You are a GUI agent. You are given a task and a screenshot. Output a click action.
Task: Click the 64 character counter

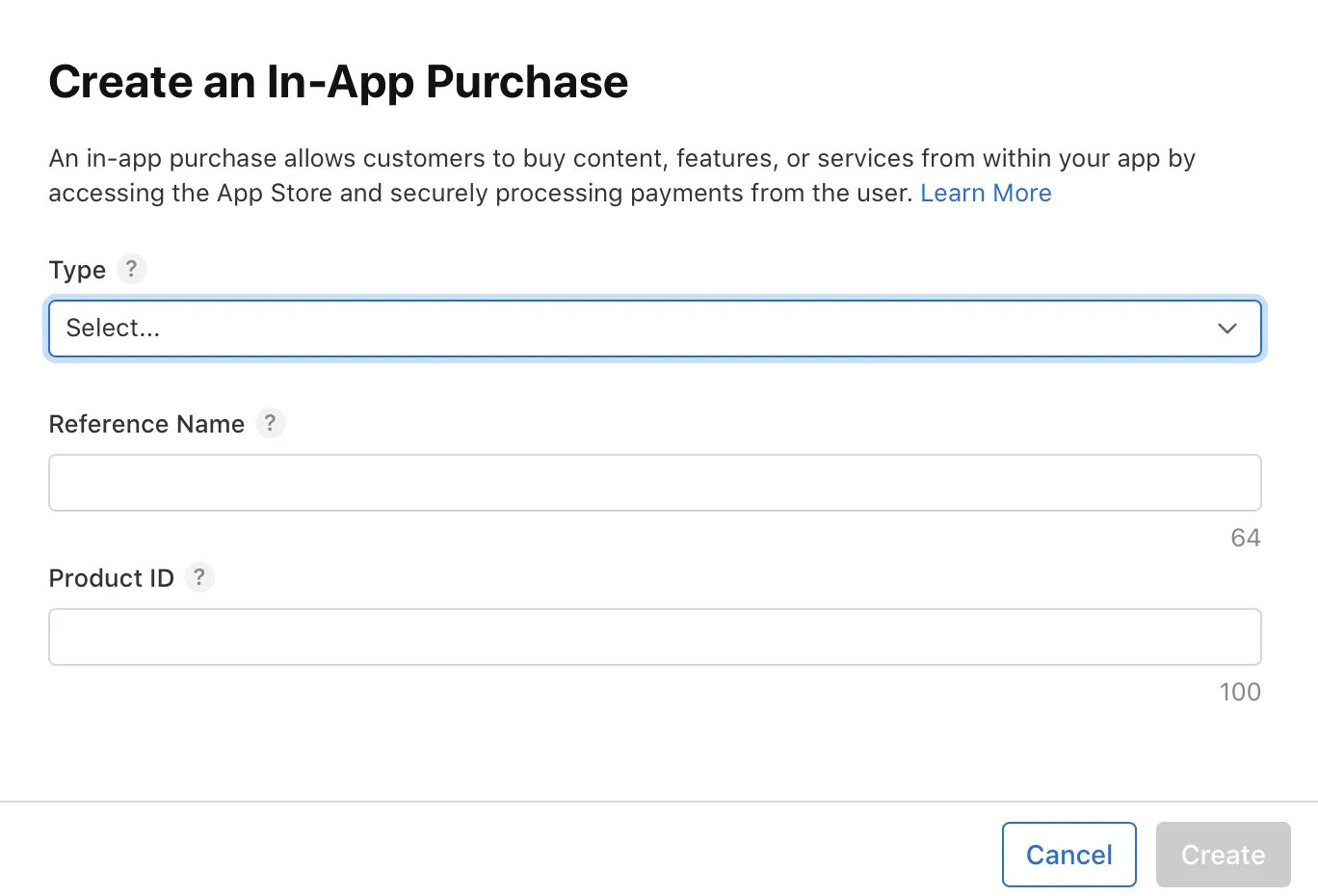[1245, 538]
